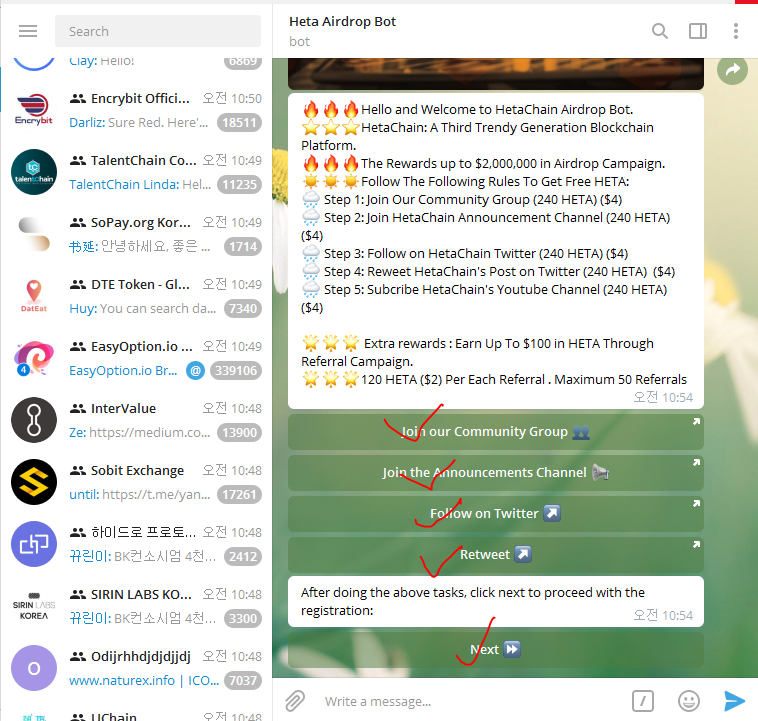Image resolution: width=758 pixels, height=721 pixels.
Task: Click the Next button
Action: point(496,649)
